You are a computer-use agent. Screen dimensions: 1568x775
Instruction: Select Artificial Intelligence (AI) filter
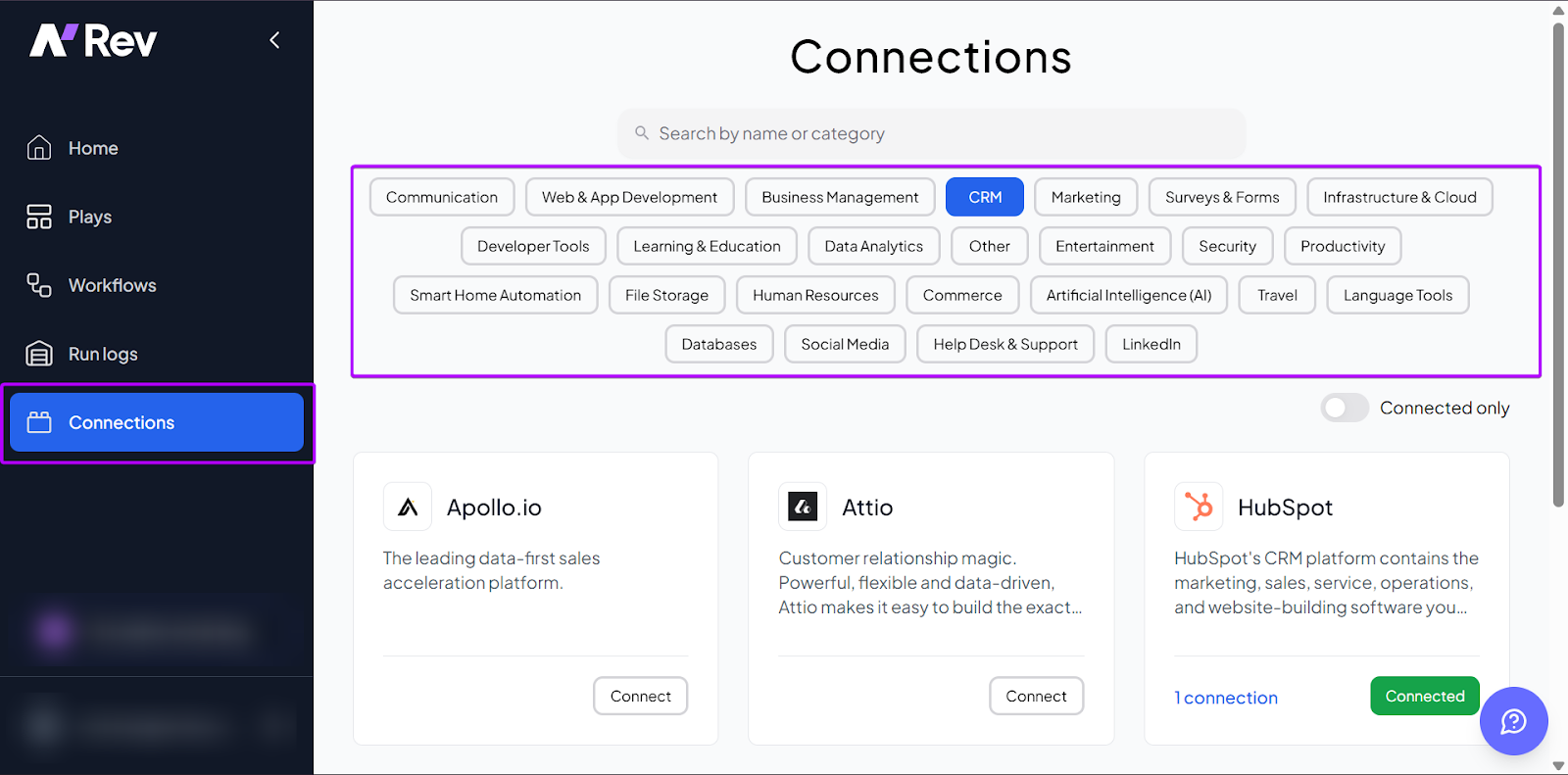click(1129, 295)
